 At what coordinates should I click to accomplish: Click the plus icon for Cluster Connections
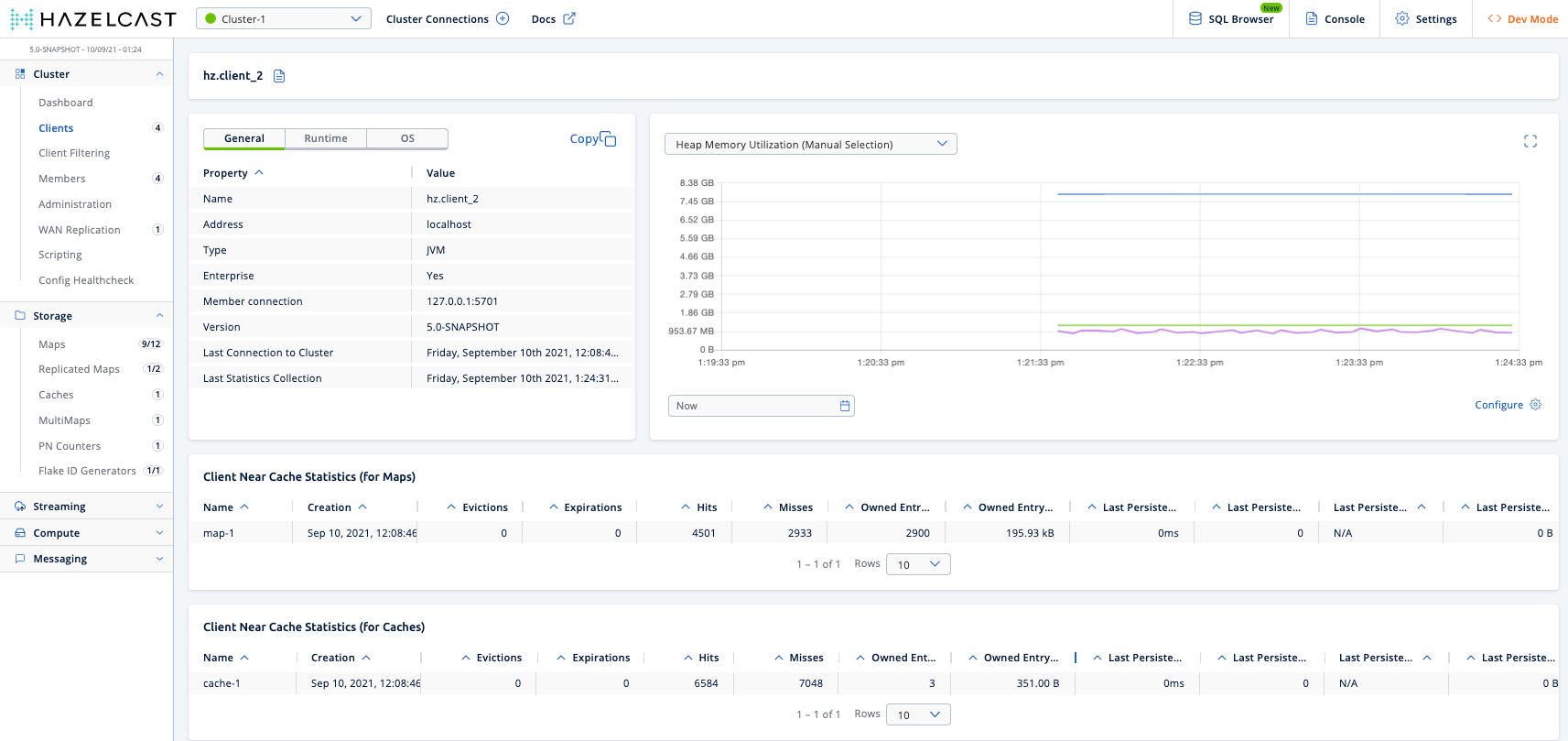(503, 19)
